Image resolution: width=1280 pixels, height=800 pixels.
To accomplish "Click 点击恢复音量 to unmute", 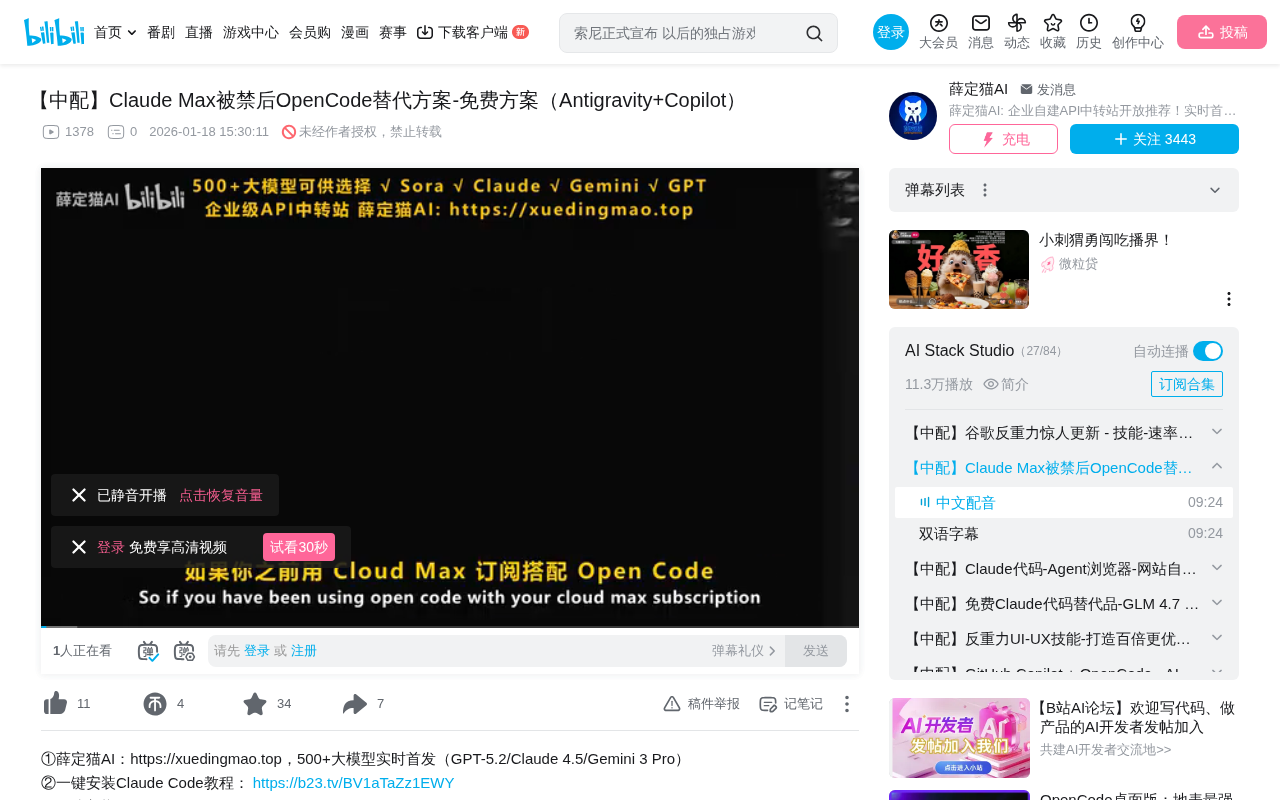I will [221, 495].
